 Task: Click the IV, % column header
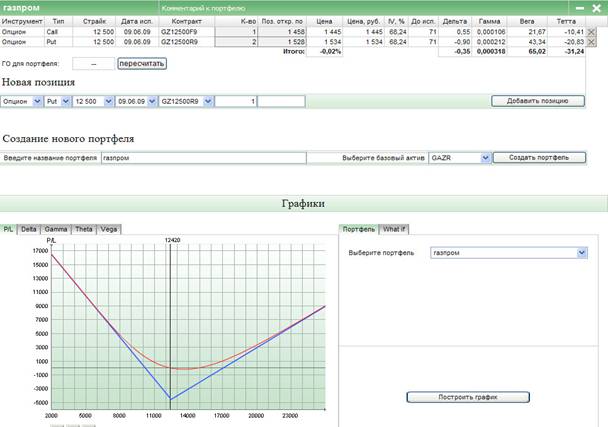point(396,21)
